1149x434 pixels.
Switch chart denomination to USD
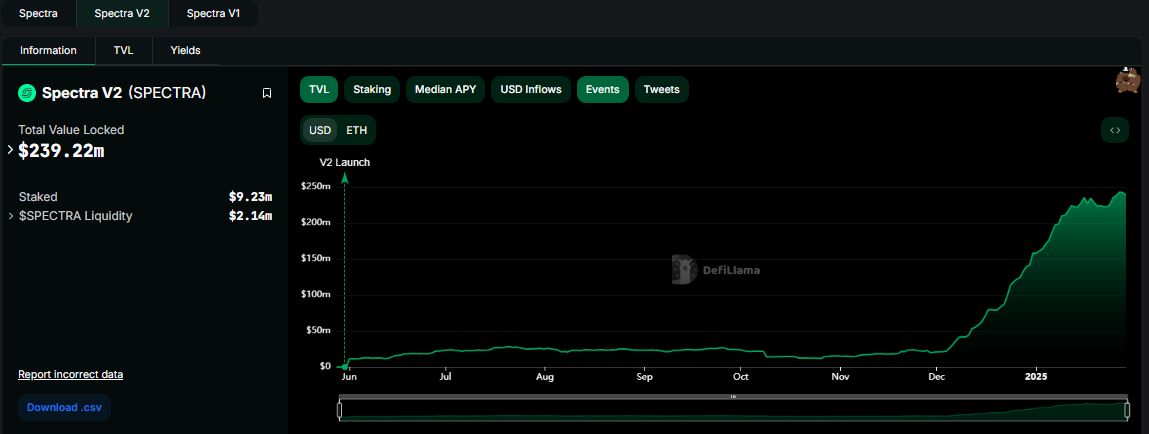320,130
